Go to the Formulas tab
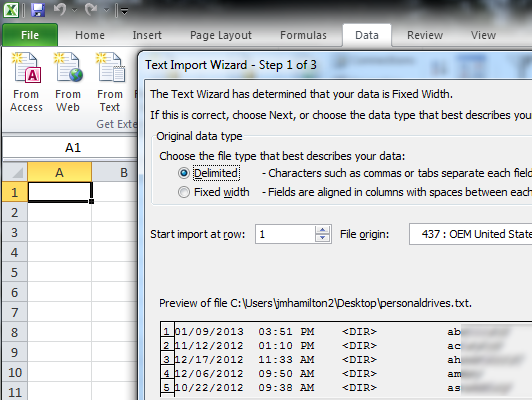This screenshot has width=532, height=400. coord(303,35)
